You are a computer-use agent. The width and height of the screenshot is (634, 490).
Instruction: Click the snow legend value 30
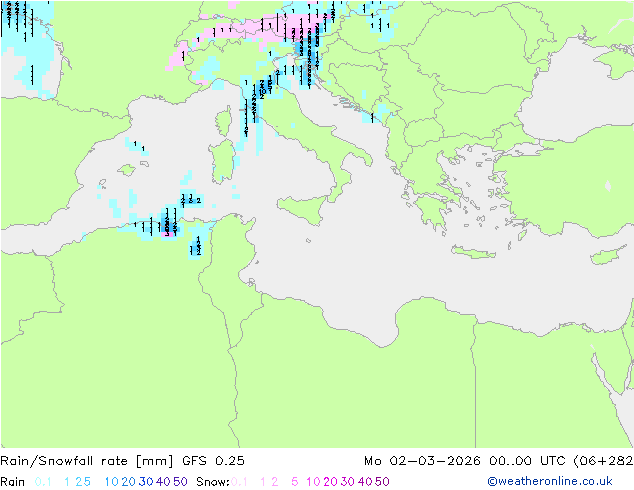348,482
